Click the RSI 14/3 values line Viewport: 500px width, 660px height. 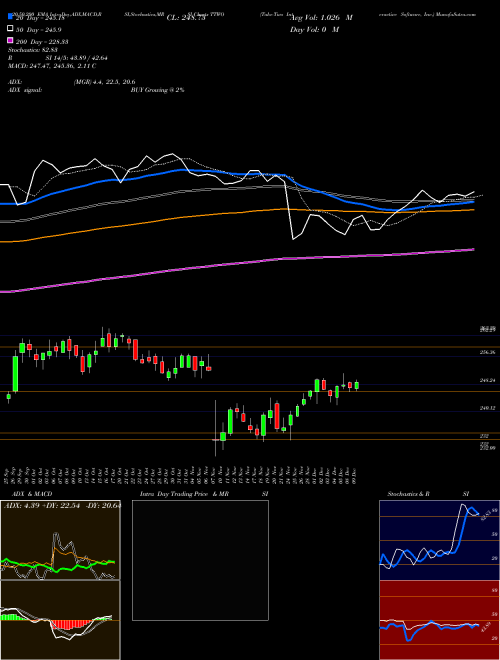click(58, 58)
